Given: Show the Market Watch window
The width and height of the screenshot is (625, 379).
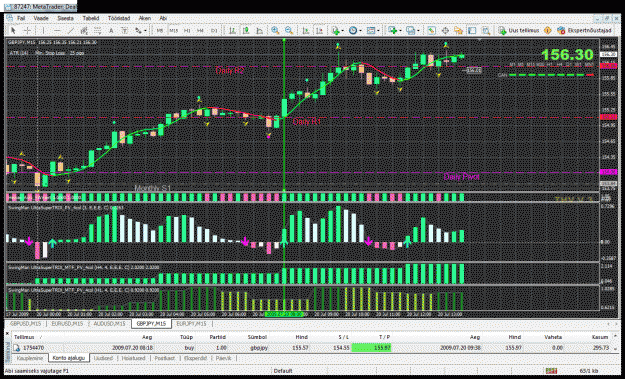Looking at the screenshot, I should point(431,30).
